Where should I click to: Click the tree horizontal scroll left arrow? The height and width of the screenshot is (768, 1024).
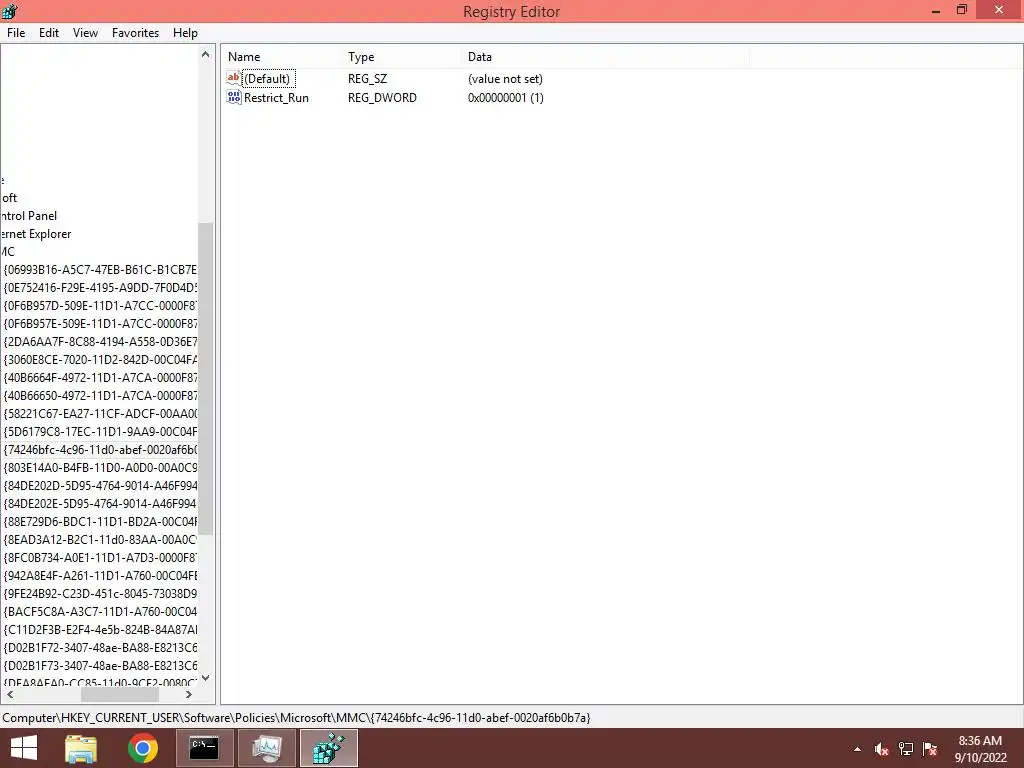[10, 695]
